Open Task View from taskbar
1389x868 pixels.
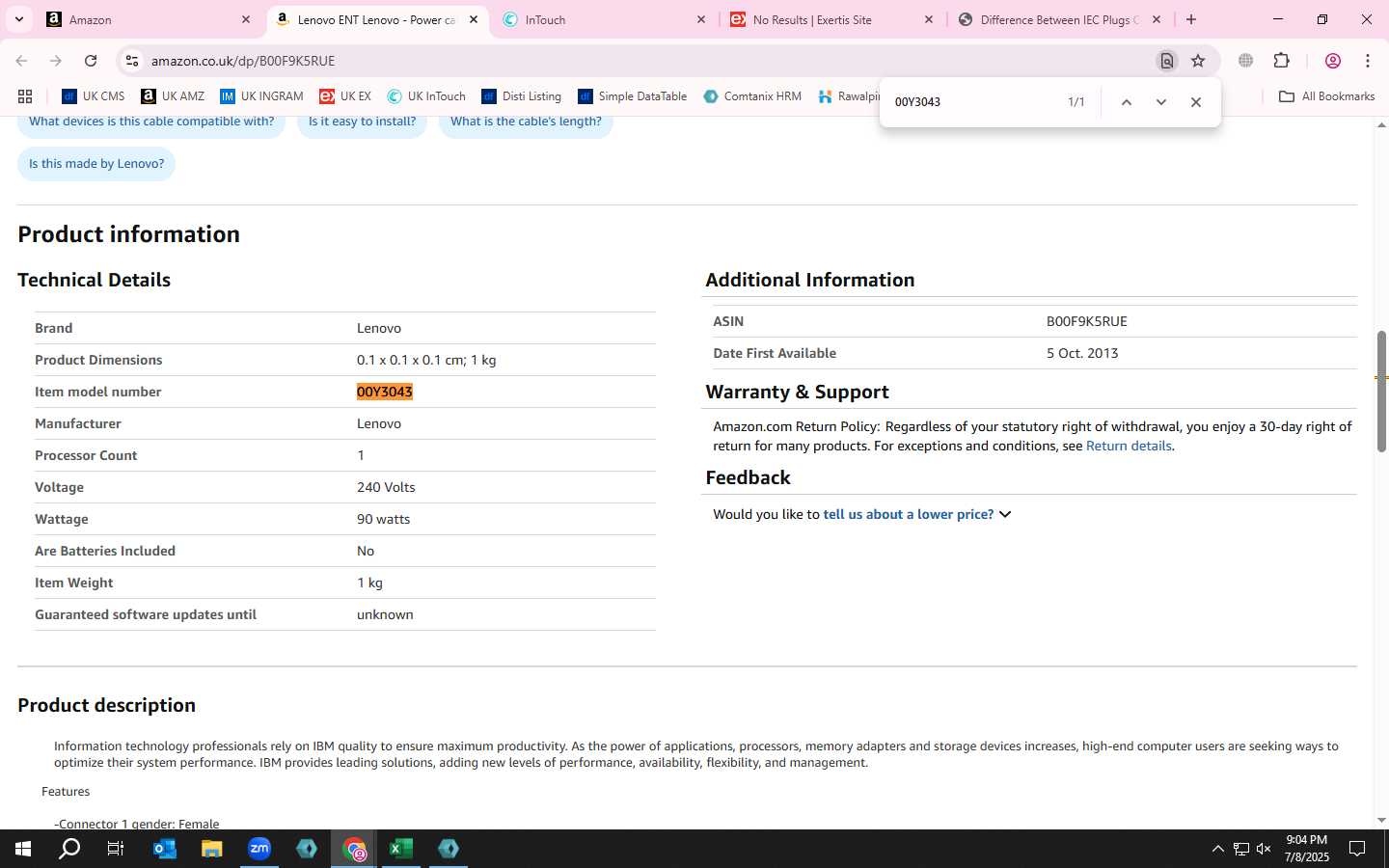tap(116, 849)
